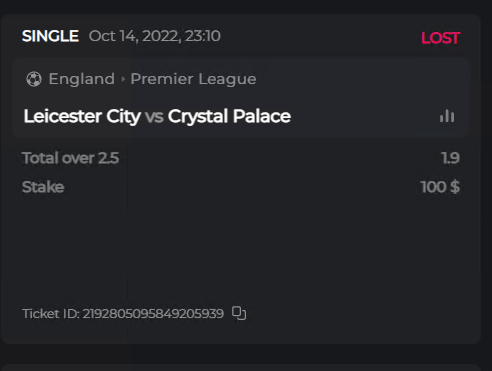The height and width of the screenshot is (371, 492).
Task: Open the Leicester City vs Crystal Palace match card
Action: [x=241, y=98]
